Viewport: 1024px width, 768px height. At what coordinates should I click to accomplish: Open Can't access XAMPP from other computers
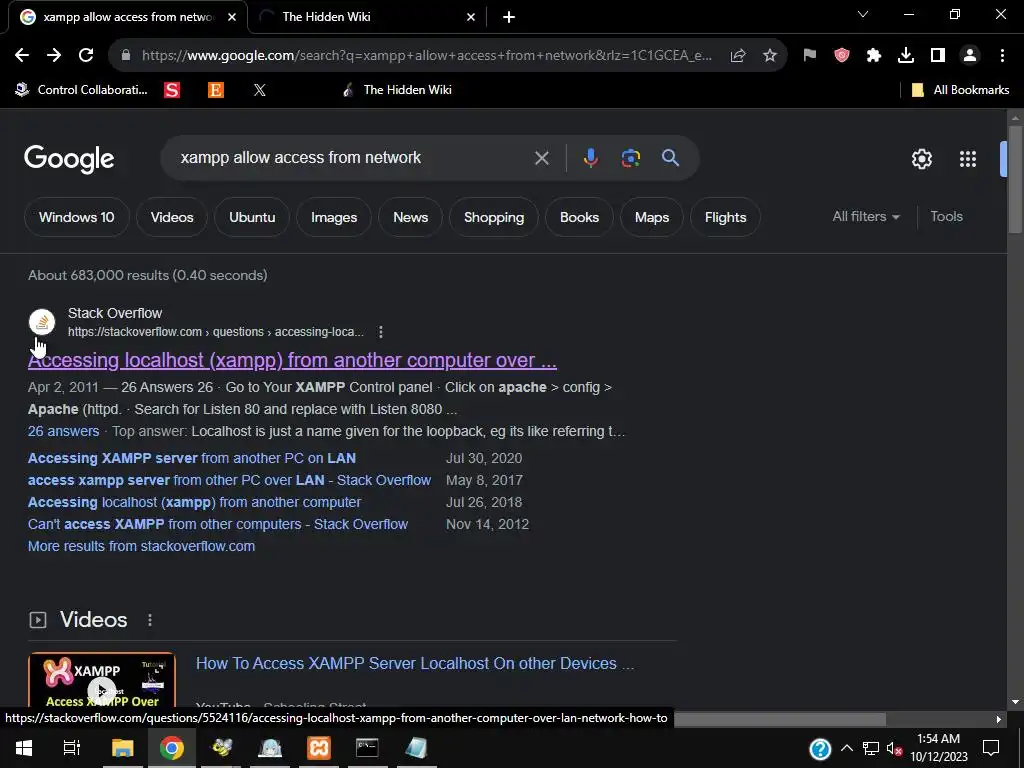click(217, 524)
